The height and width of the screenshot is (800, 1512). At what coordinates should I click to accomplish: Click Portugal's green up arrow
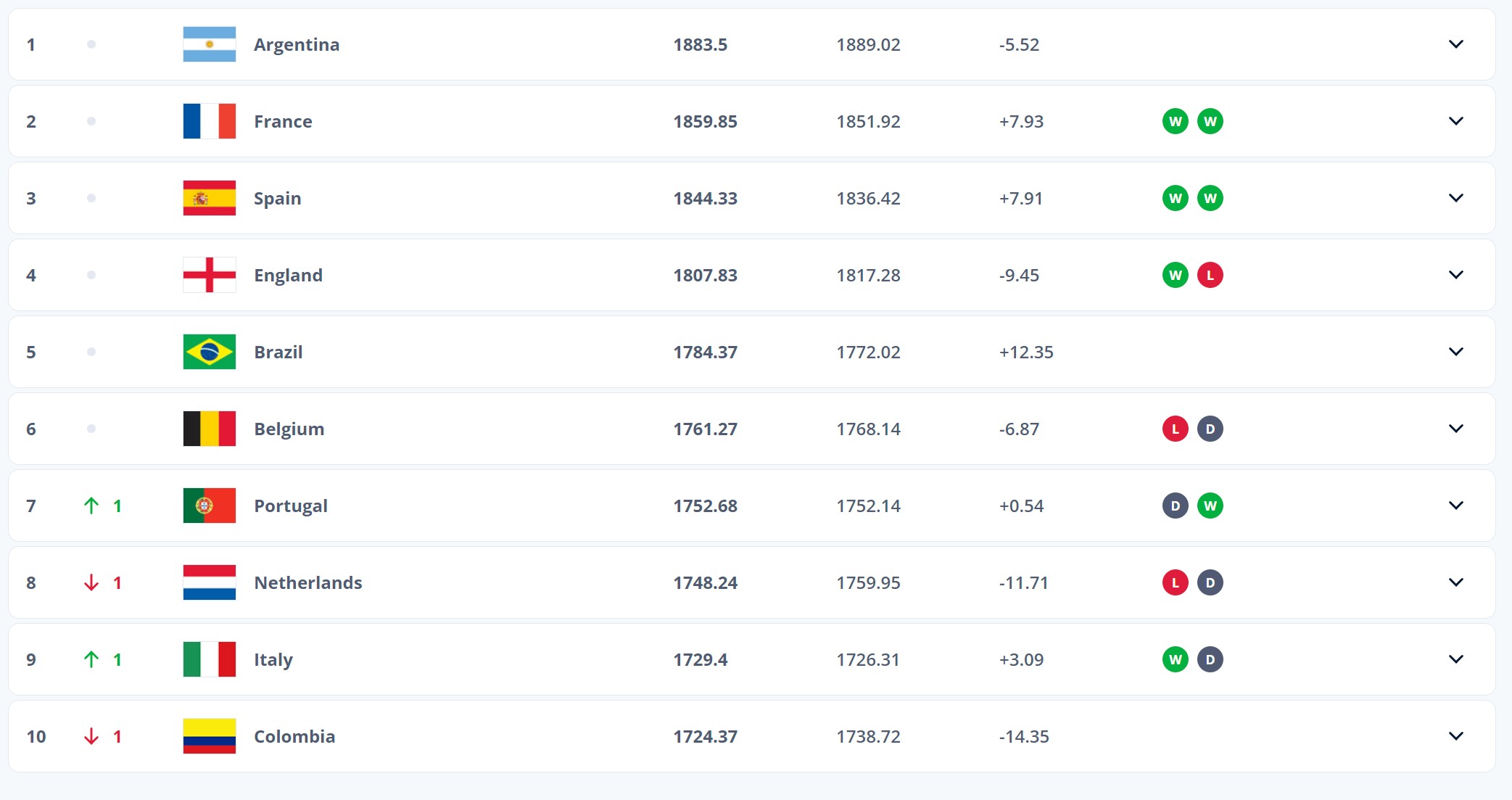click(91, 506)
